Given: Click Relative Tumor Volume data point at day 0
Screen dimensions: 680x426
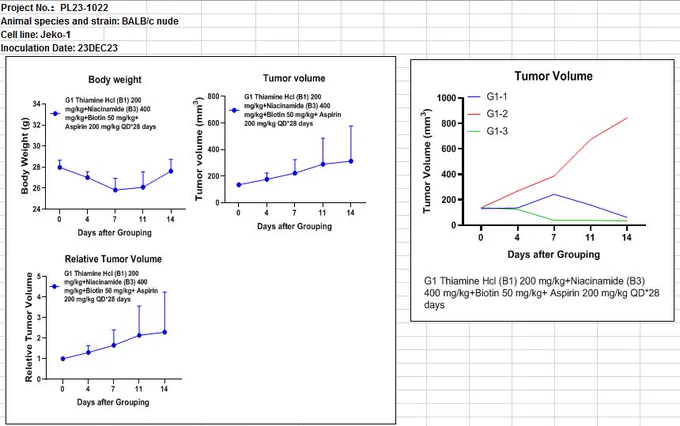Looking at the screenshot, I should point(63,358).
